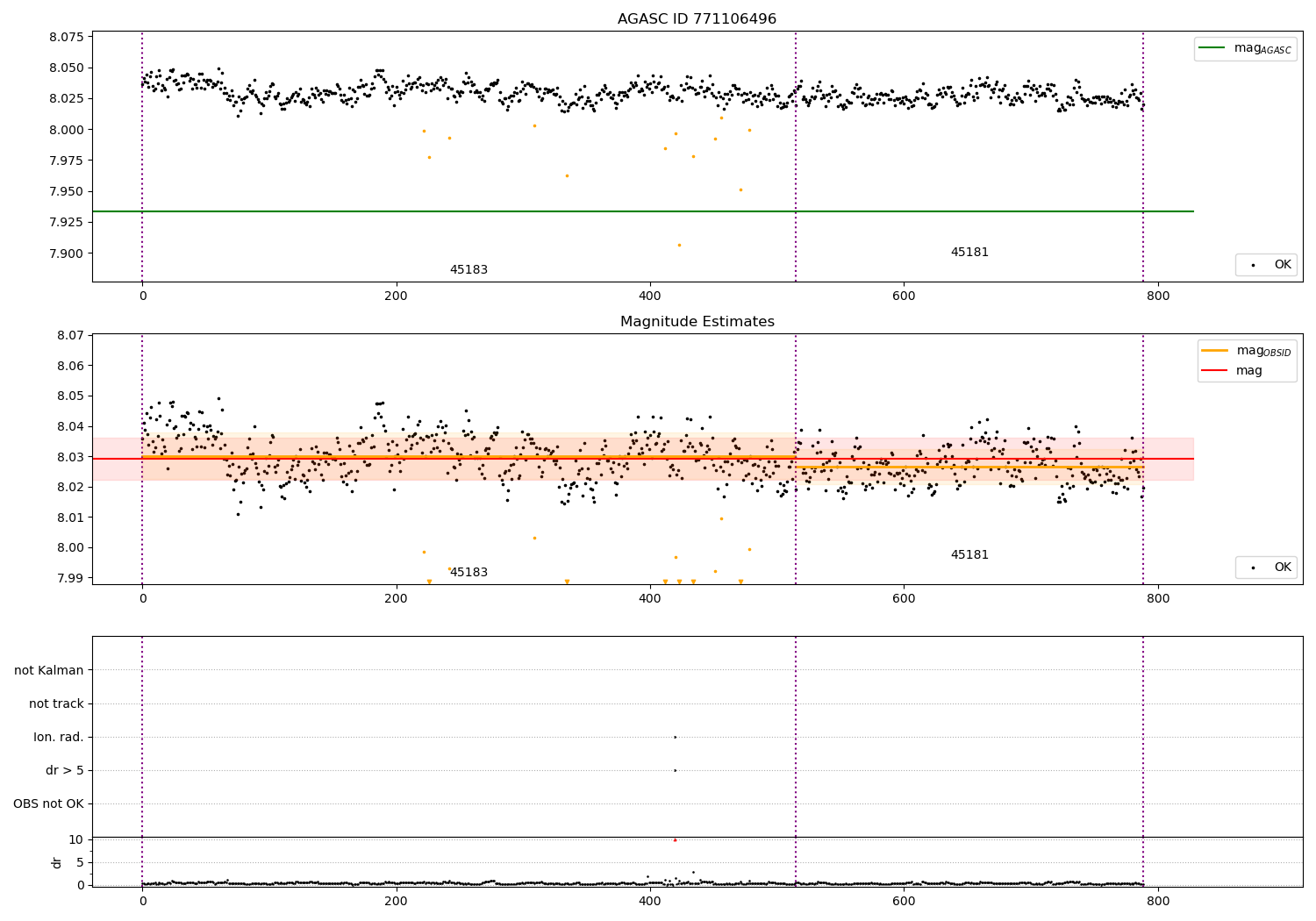Click the 'OBS not OK' axis label
The width and height of the screenshot is (1316, 921).
pyautogui.click(x=49, y=803)
